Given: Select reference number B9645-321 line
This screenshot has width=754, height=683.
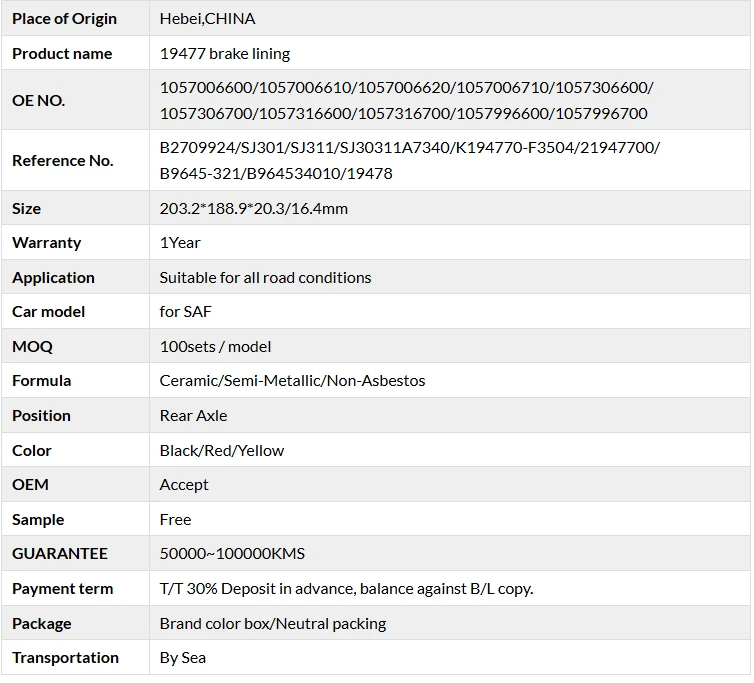Looking at the screenshot, I should pos(276,173).
